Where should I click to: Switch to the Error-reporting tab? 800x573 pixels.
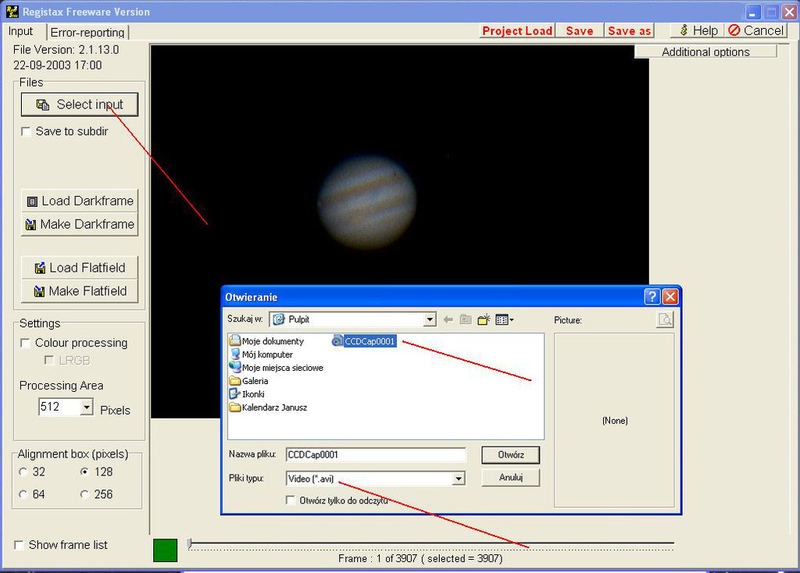[88, 32]
